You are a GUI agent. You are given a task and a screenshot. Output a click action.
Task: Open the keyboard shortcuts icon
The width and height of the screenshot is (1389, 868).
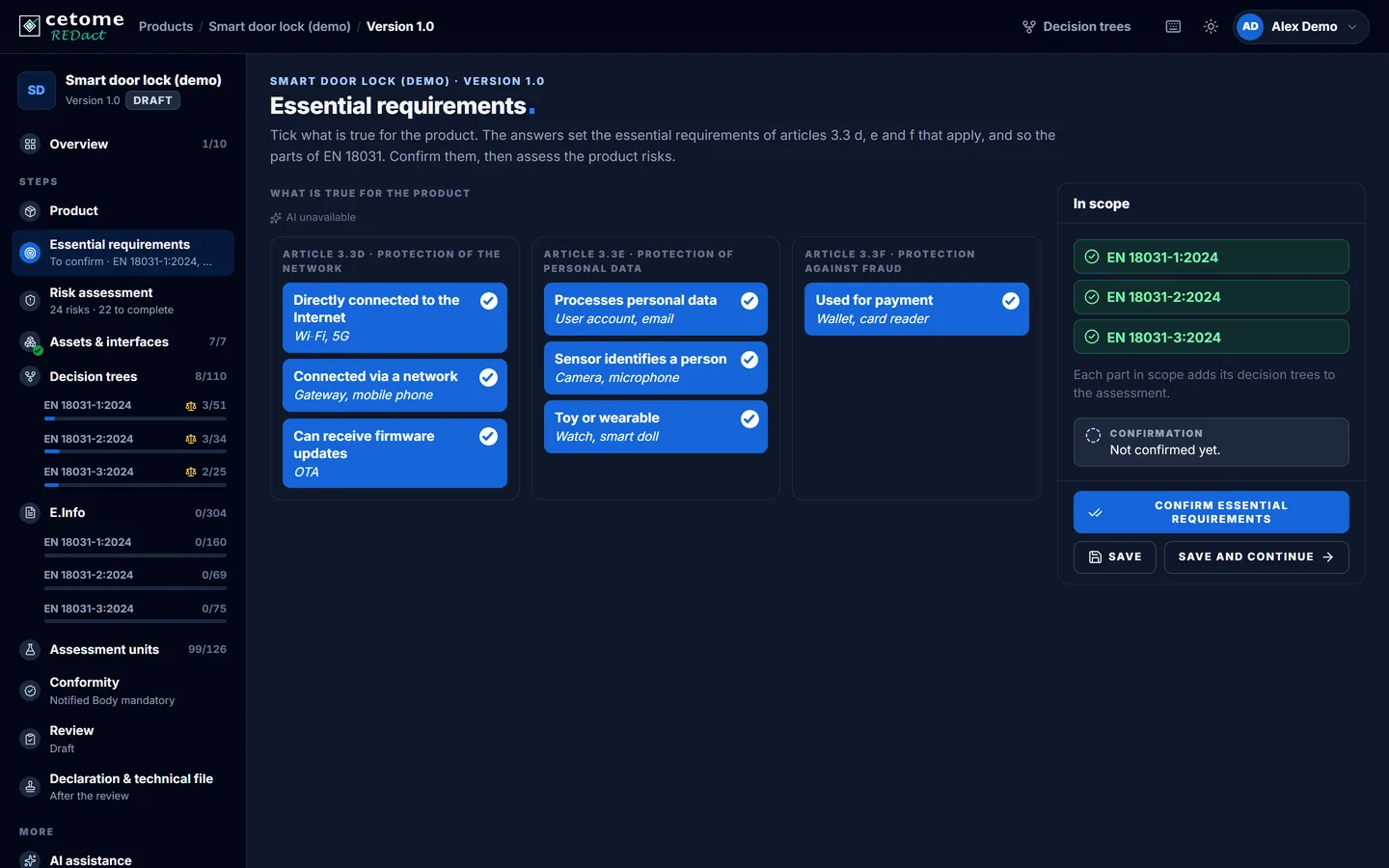tap(1173, 27)
